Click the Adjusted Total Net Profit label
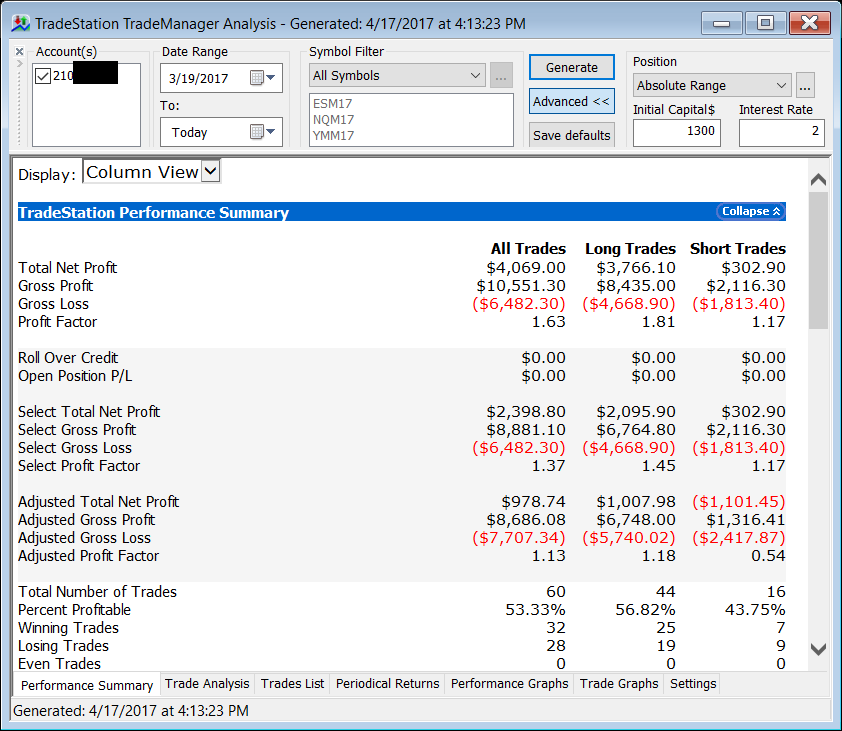Viewport: 842px width, 731px height. coord(98,502)
